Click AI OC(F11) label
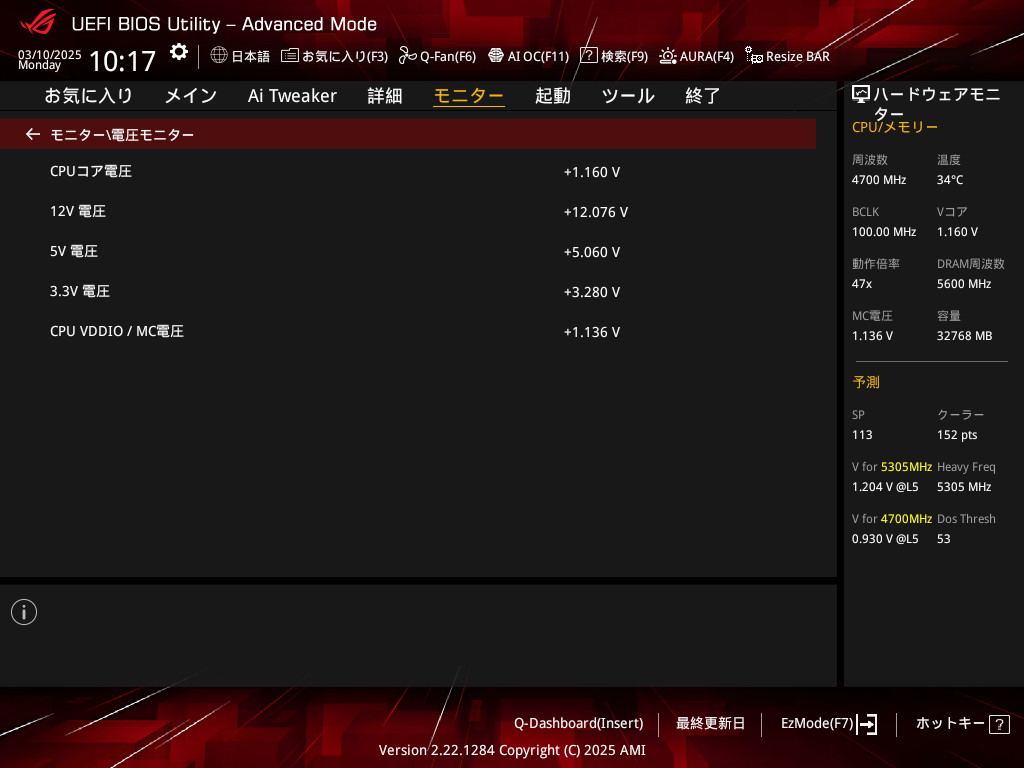This screenshot has height=768, width=1024. click(538, 56)
